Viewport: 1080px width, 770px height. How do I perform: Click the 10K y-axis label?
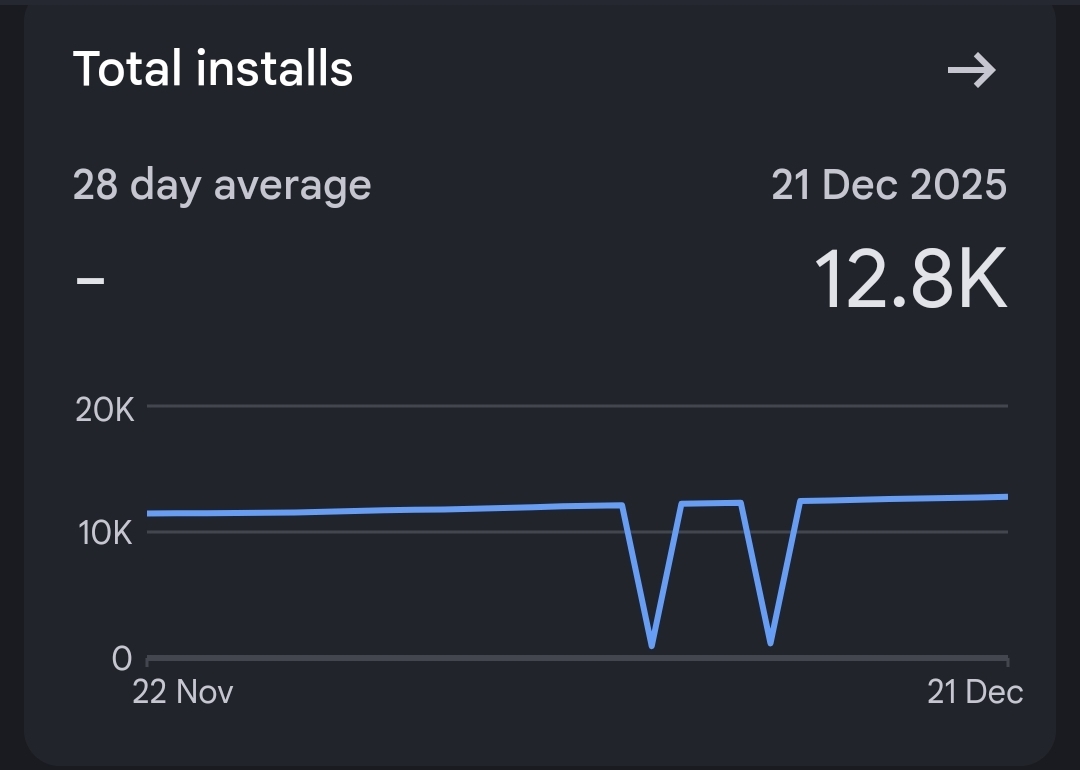point(105,532)
